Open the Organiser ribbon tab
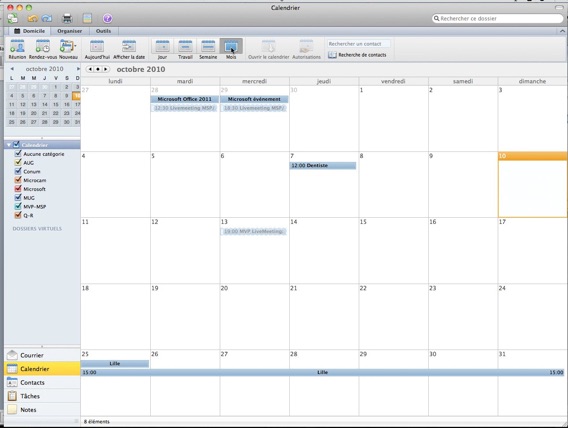This screenshot has width=568, height=428. point(70,31)
